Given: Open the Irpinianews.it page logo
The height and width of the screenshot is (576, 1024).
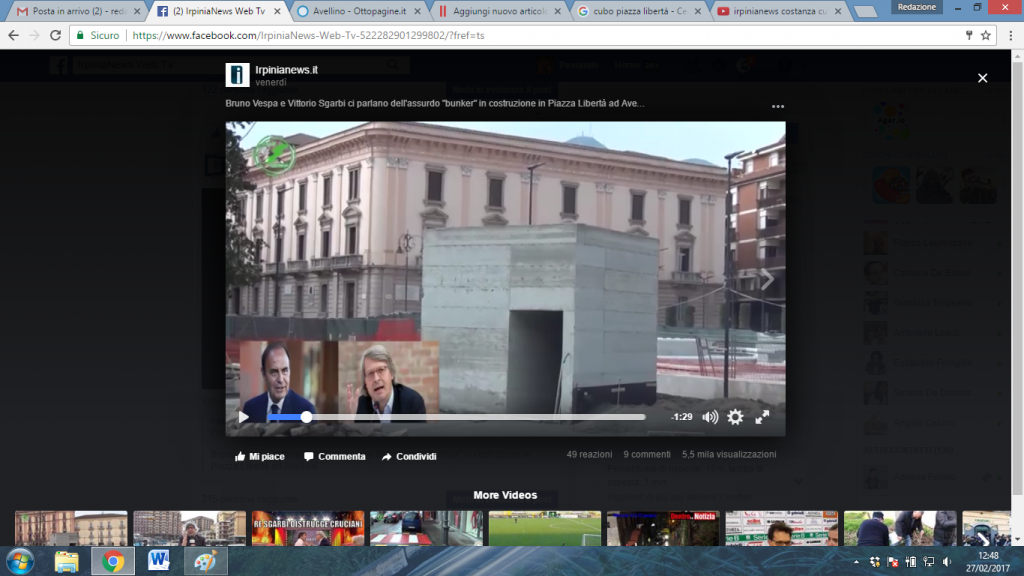Looking at the screenshot, I should tap(238, 75).
